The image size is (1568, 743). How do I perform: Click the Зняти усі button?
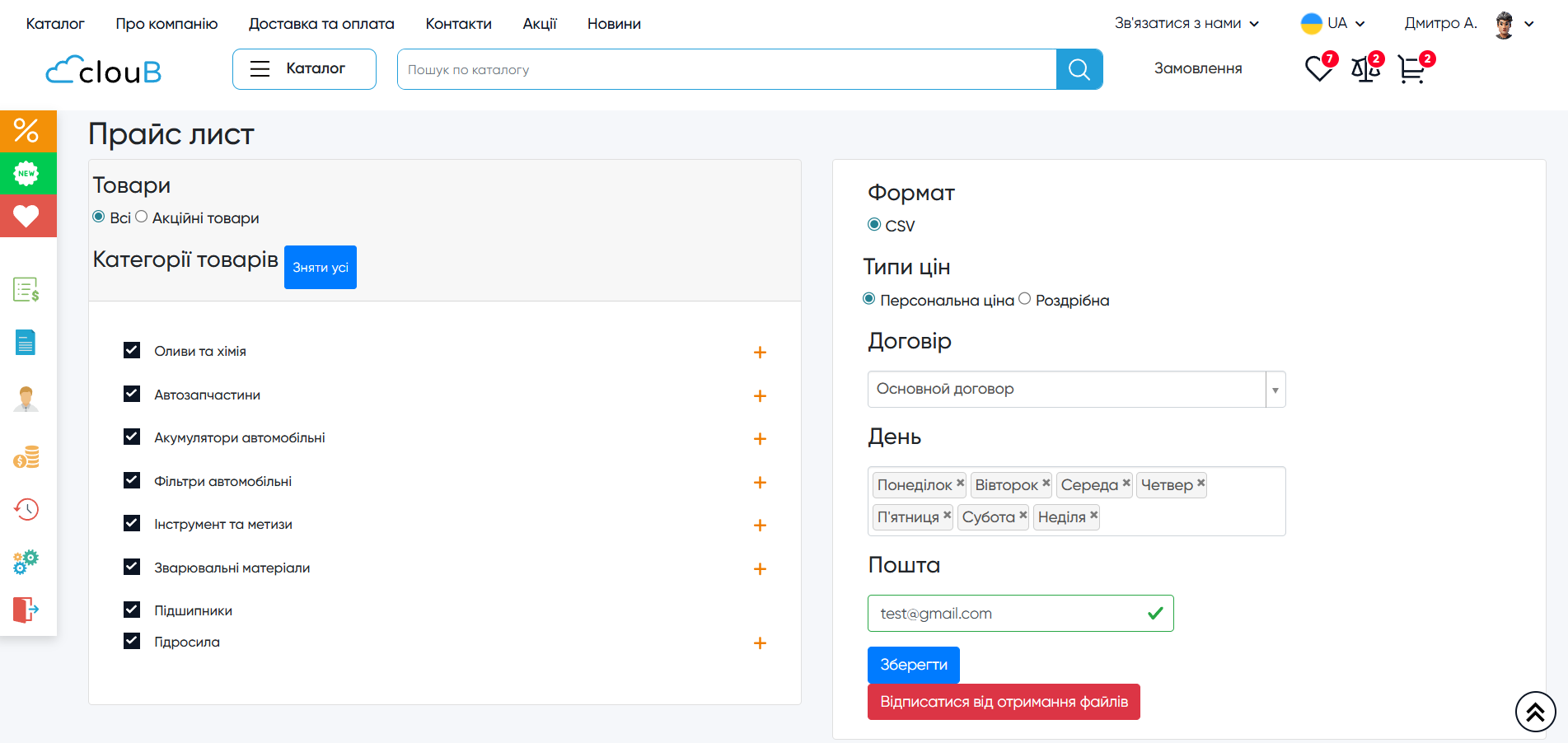click(321, 268)
